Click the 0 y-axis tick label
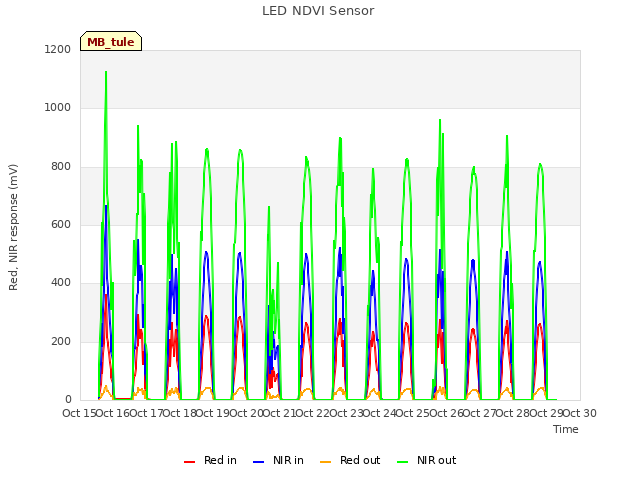 coord(68,400)
